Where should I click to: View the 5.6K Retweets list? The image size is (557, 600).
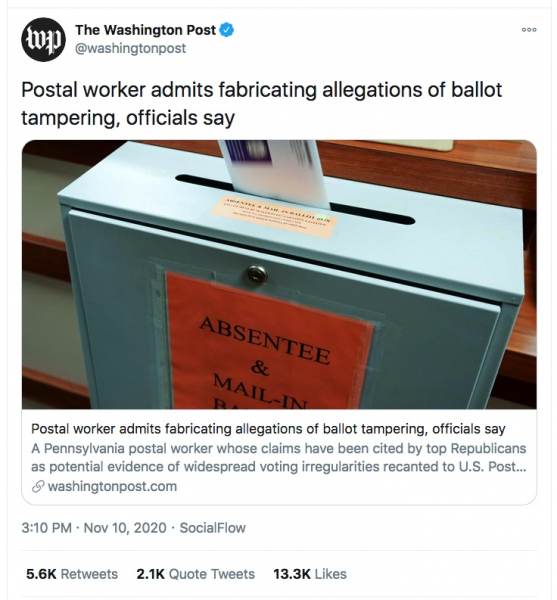(72, 574)
